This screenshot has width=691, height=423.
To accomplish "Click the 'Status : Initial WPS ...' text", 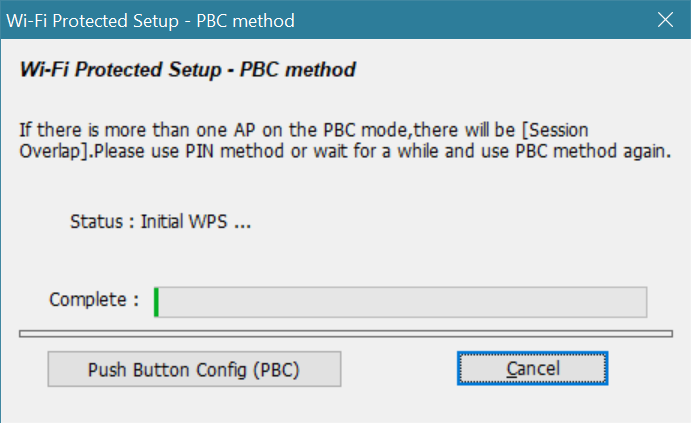I will tap(160, 222).
